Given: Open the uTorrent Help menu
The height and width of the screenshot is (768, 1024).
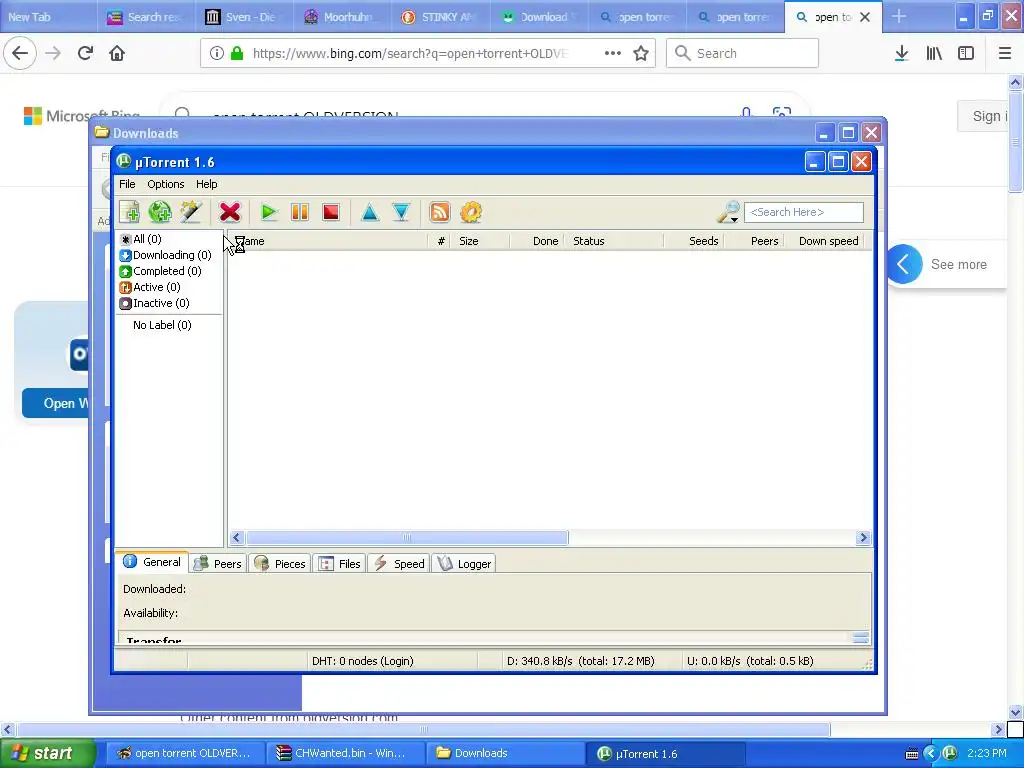Looking at the screenshot, I should pos(207,184).
